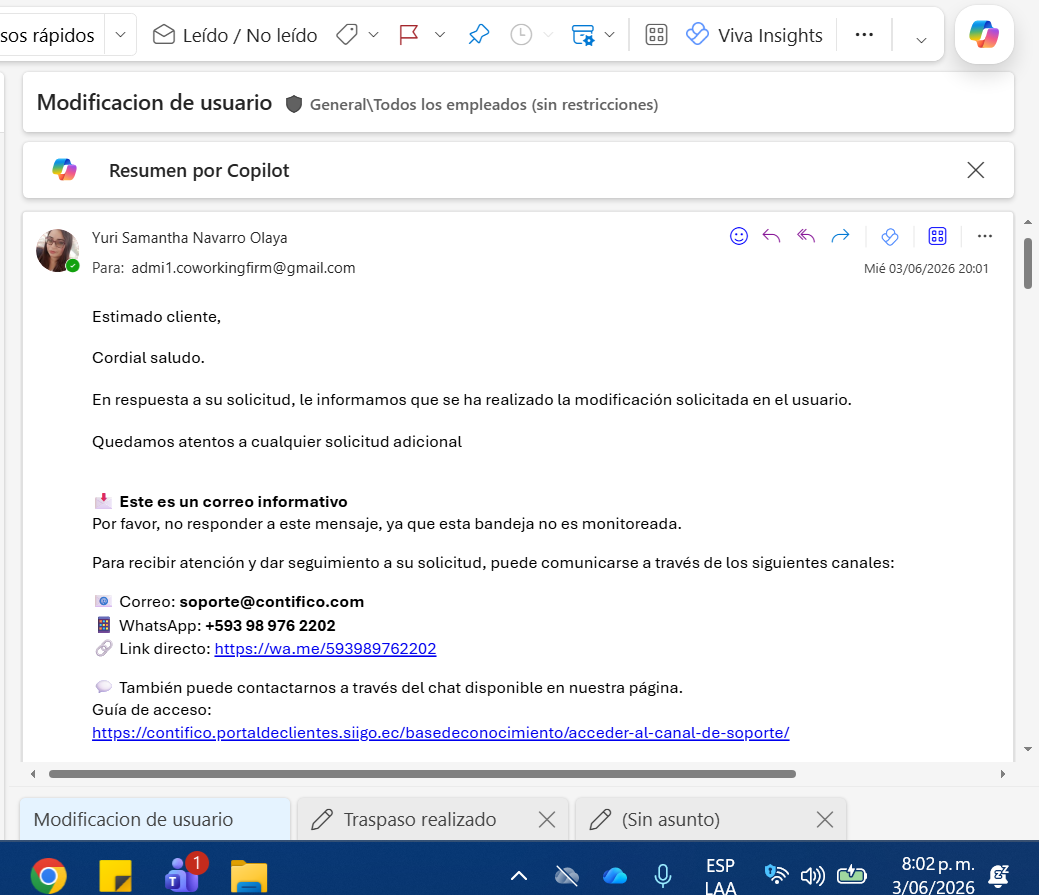Click the horizontal scrollbar thumb
Viewport: 1039px width, 895px height.
(422, 774)
